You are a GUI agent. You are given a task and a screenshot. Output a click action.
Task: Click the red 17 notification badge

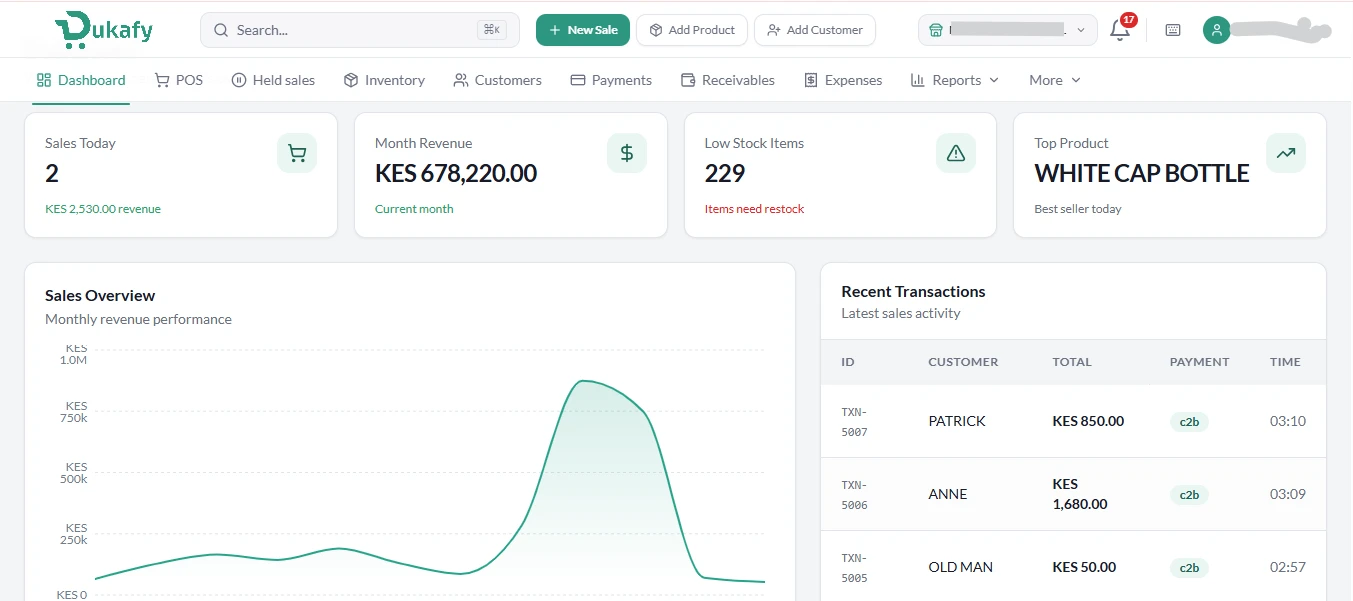pos(1129,19)
